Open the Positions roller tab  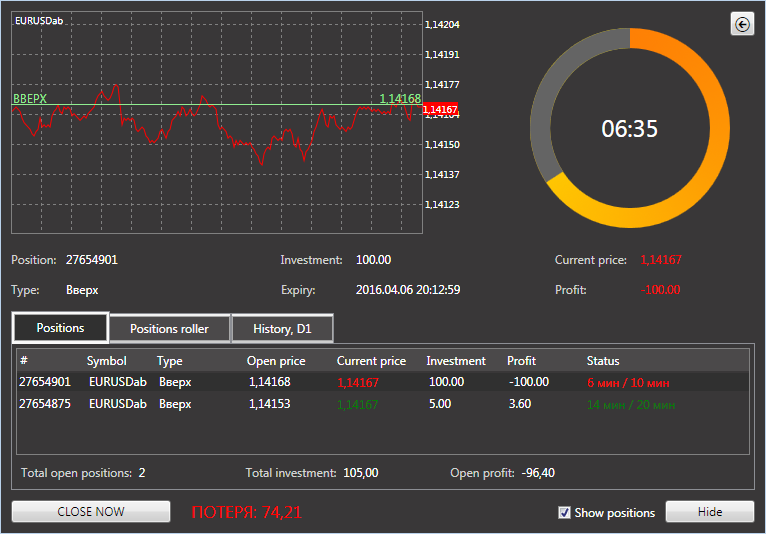[x=170, y=329]
